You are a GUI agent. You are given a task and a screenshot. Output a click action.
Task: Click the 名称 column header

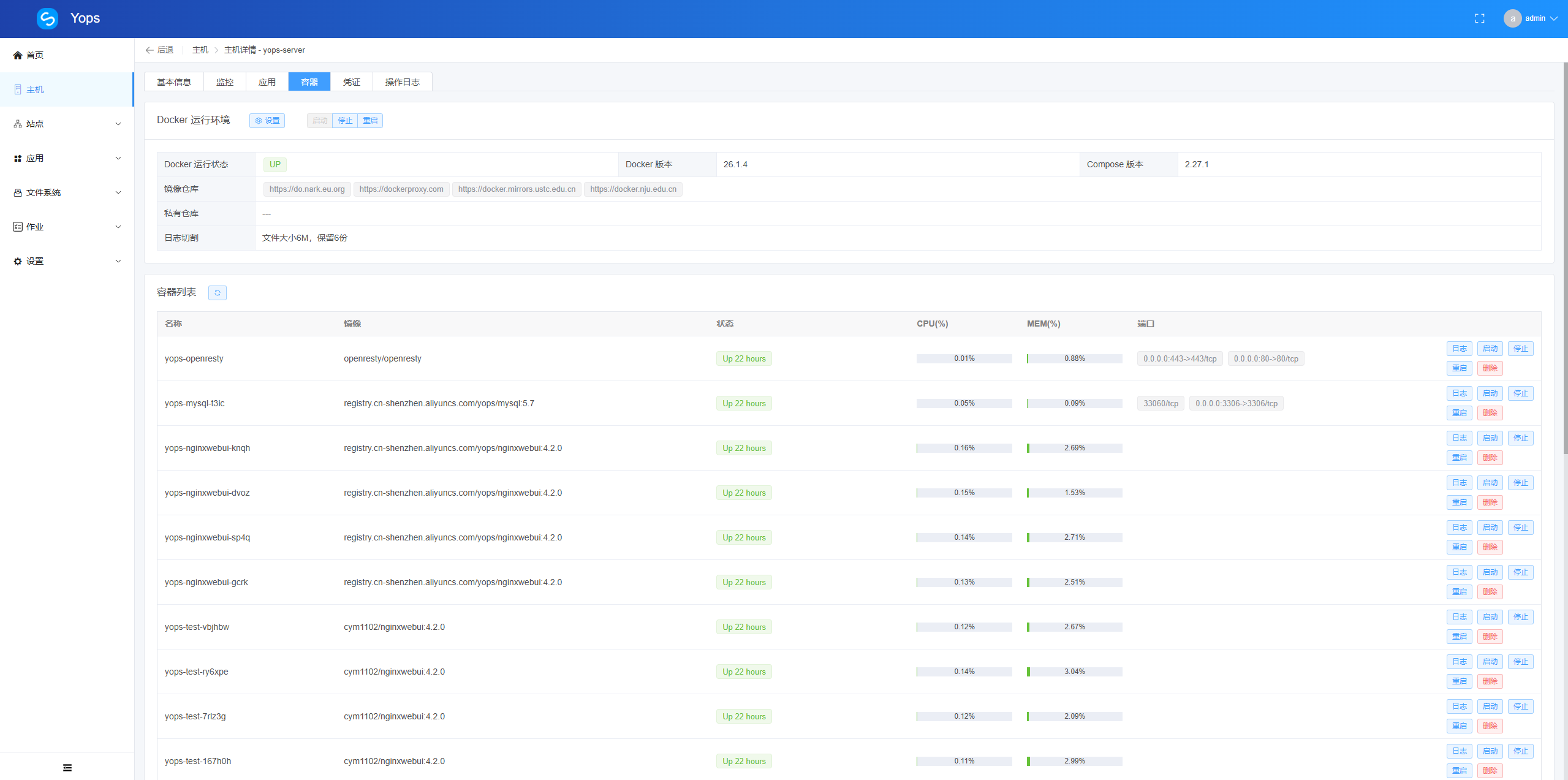pyautogui.click(x=173, y=324)
